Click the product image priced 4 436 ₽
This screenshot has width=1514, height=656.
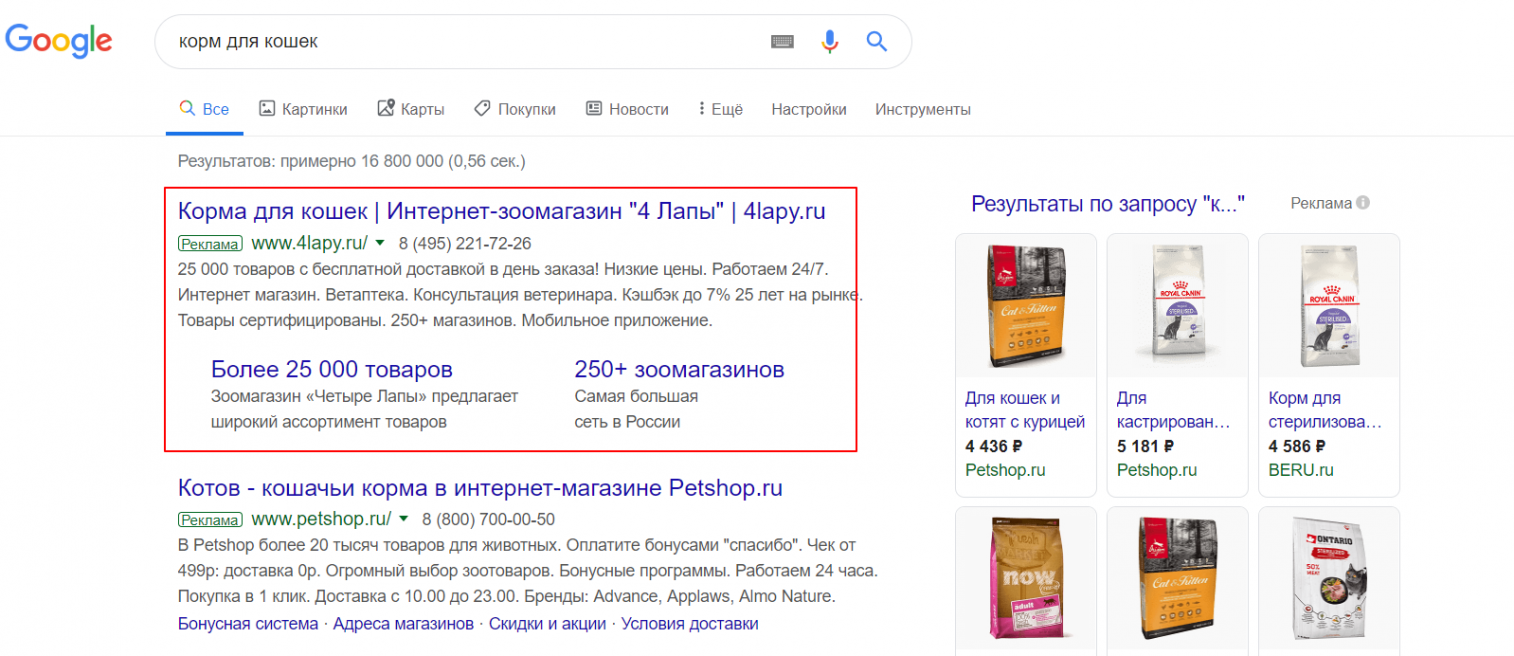1026,306
